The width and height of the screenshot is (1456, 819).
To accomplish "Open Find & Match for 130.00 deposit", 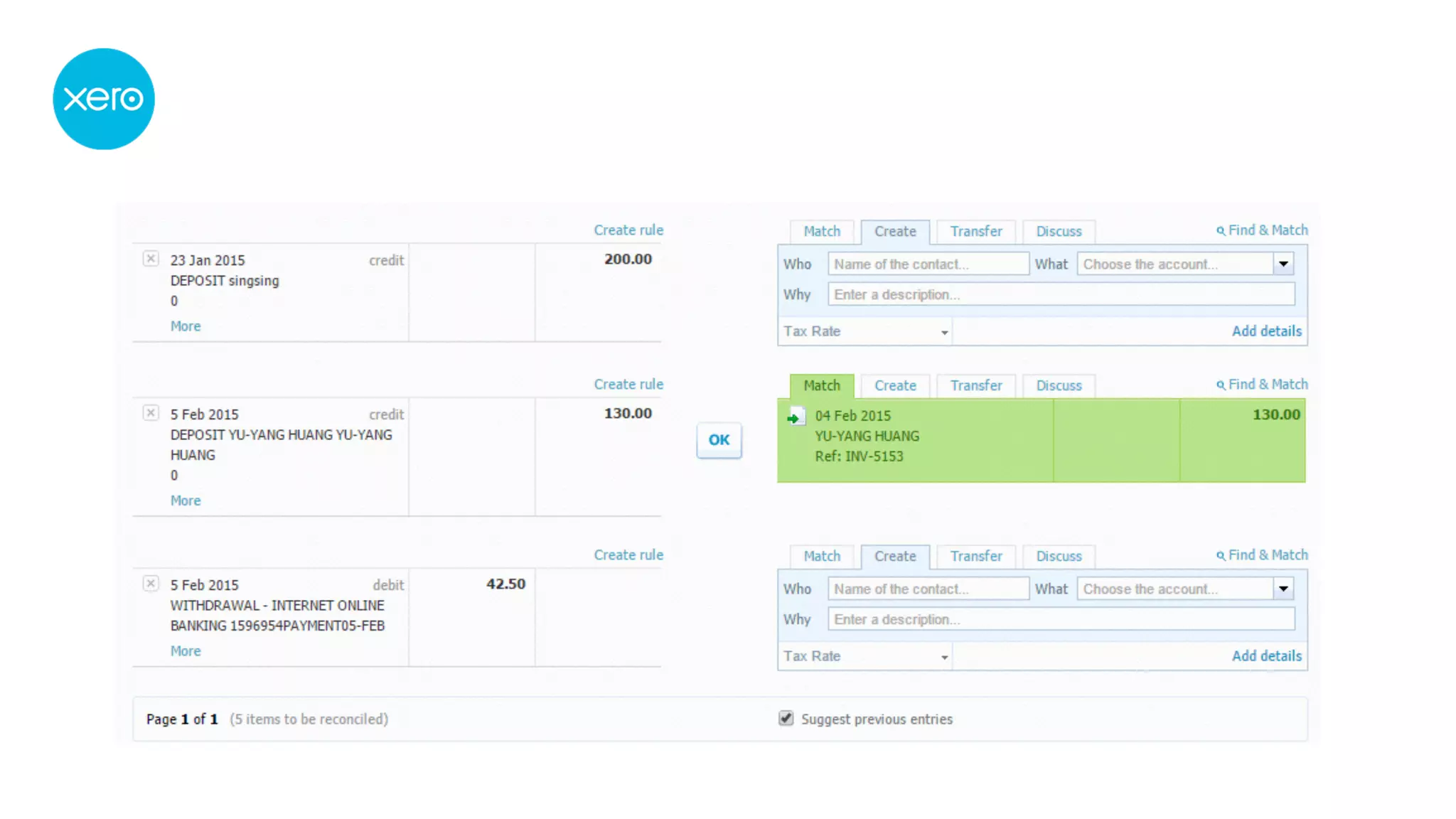I will [1262, 385].
